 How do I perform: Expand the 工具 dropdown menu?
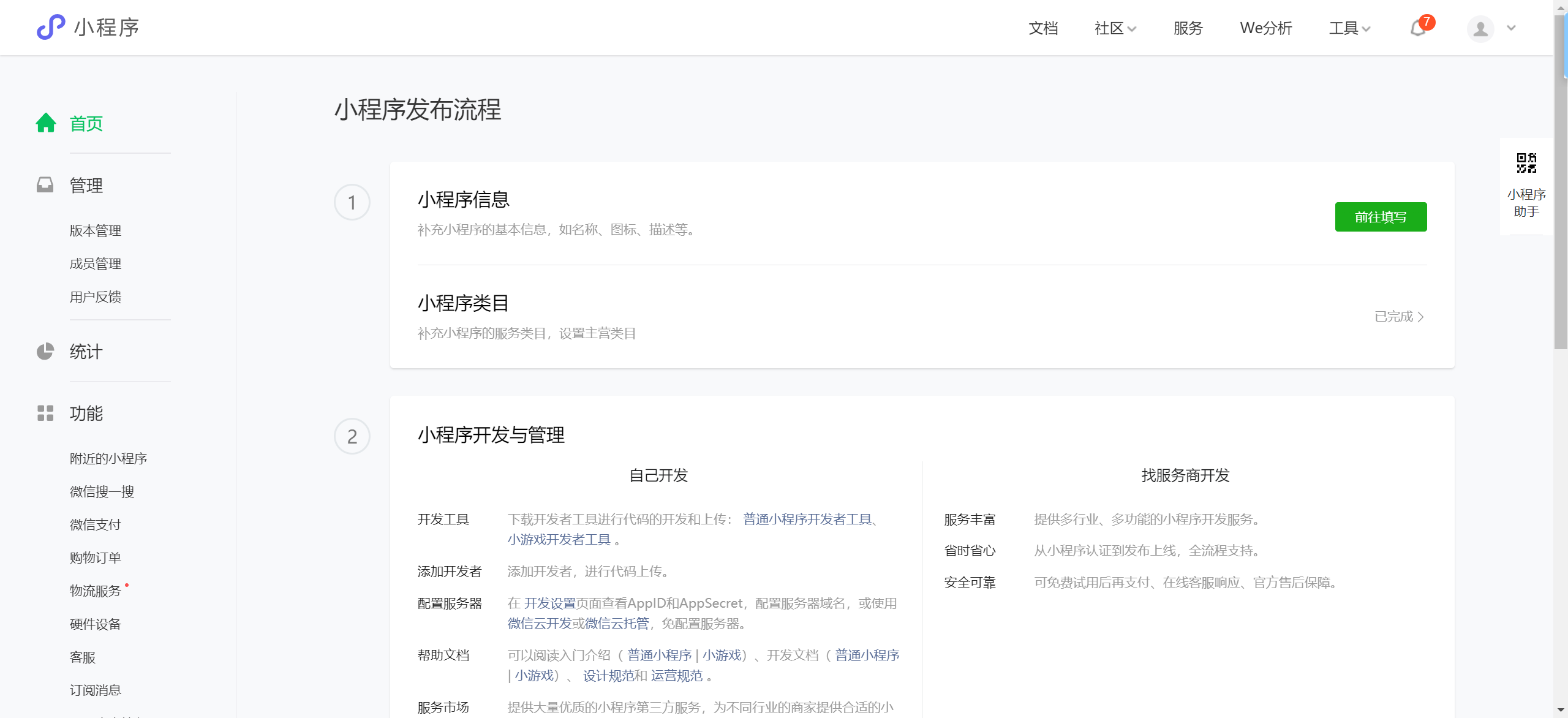coord(1349,28)
